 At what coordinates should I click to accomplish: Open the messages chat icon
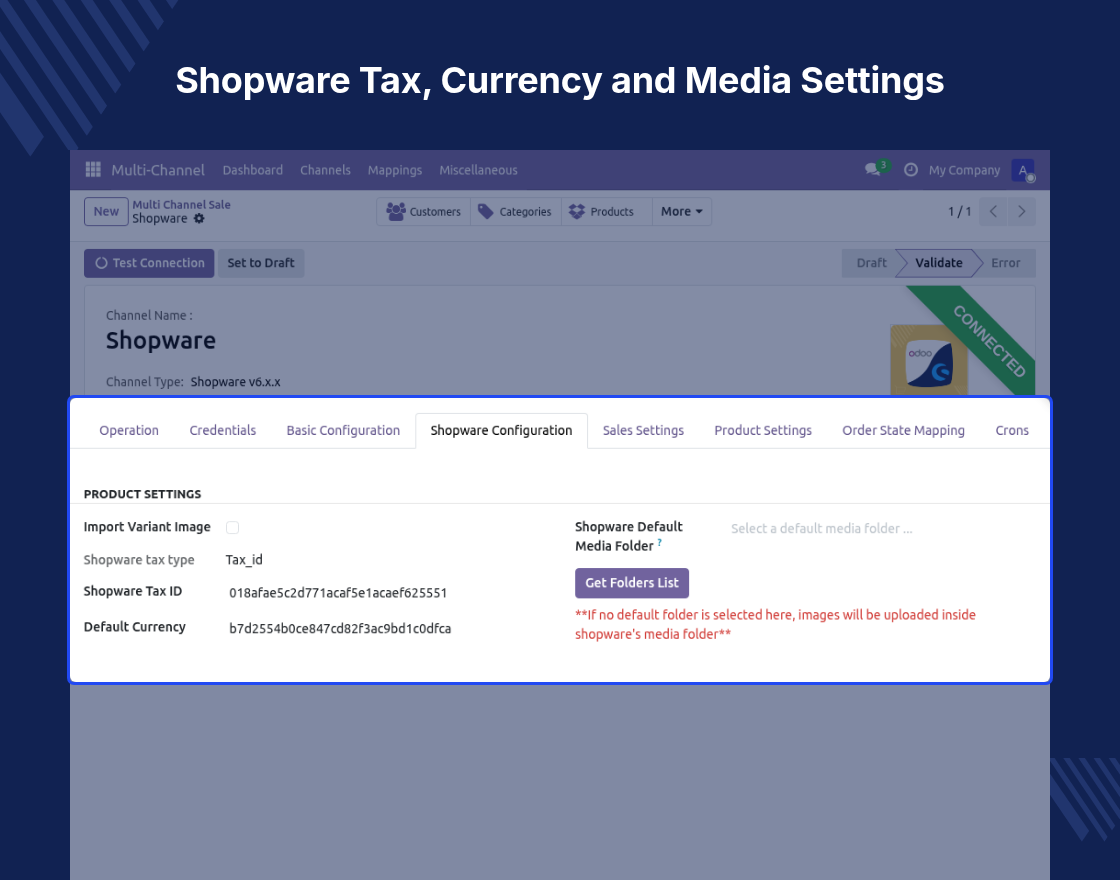pyautogui.click(x=872, y=169)
